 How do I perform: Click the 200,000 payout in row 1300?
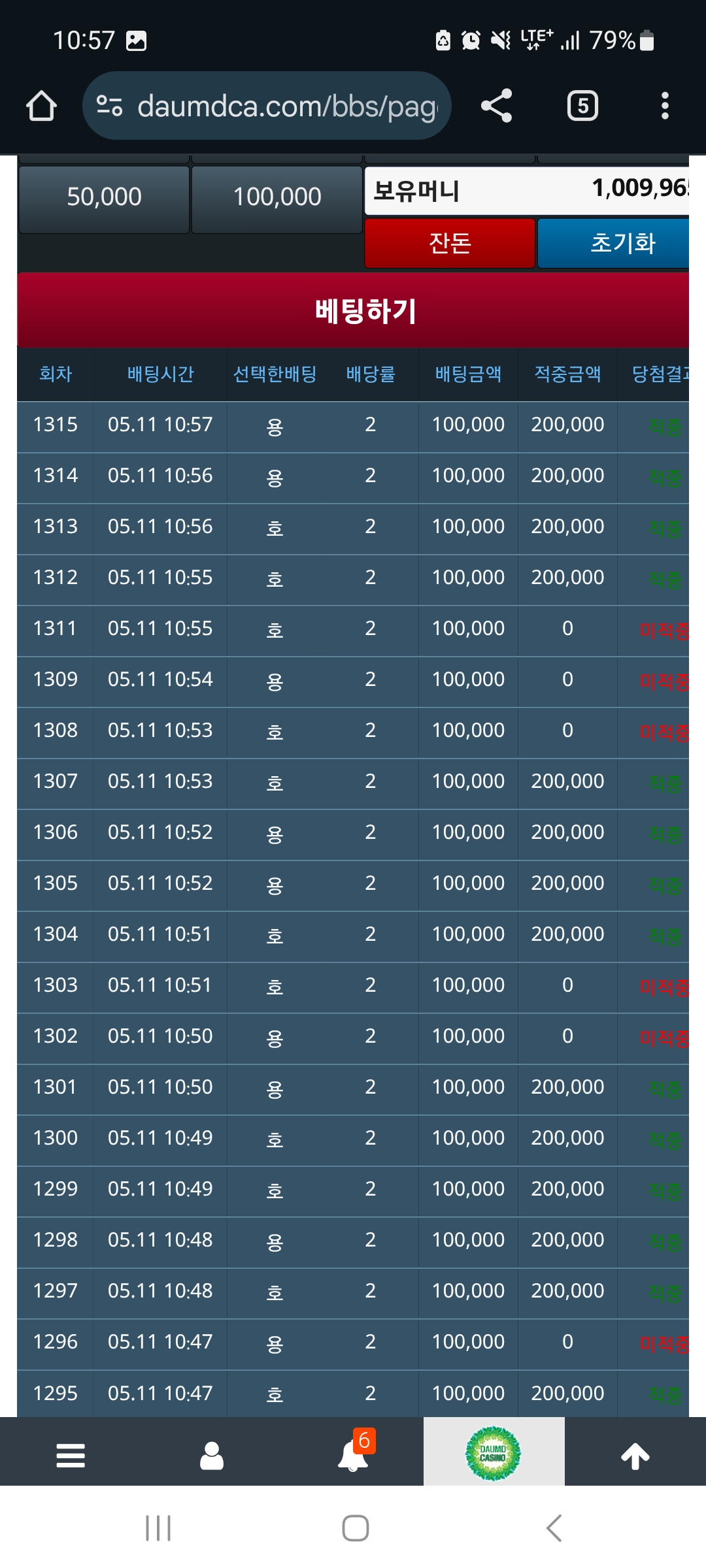pyautogui.click(x=567, y=1138)
